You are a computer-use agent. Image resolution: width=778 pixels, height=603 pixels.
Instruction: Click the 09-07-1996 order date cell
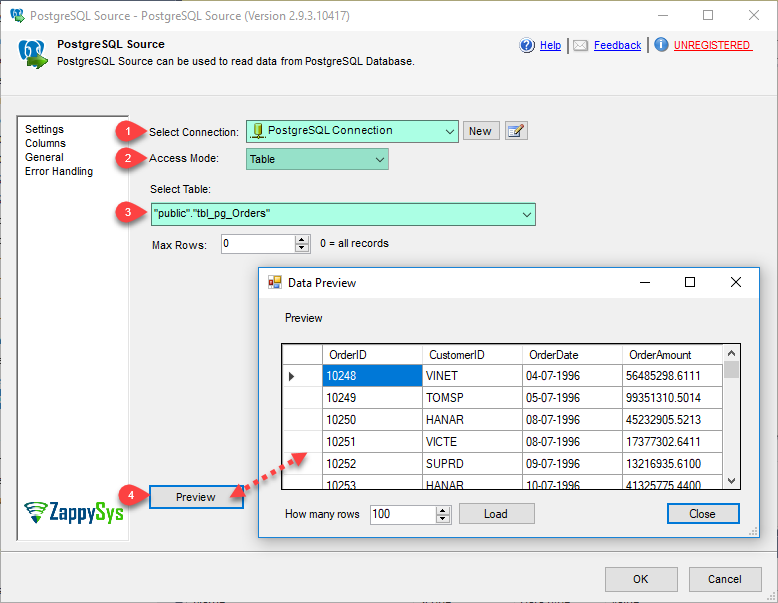coord(572,464)
